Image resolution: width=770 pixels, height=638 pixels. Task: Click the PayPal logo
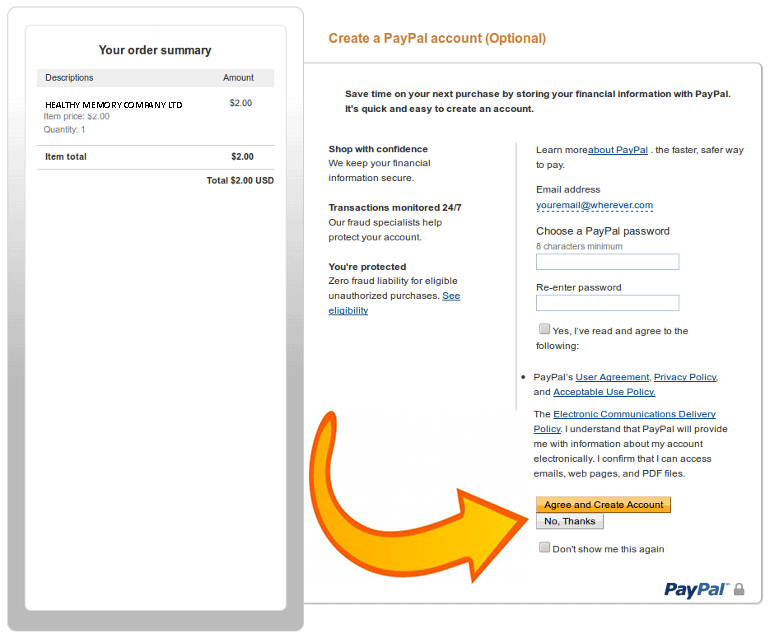(697, 589)
